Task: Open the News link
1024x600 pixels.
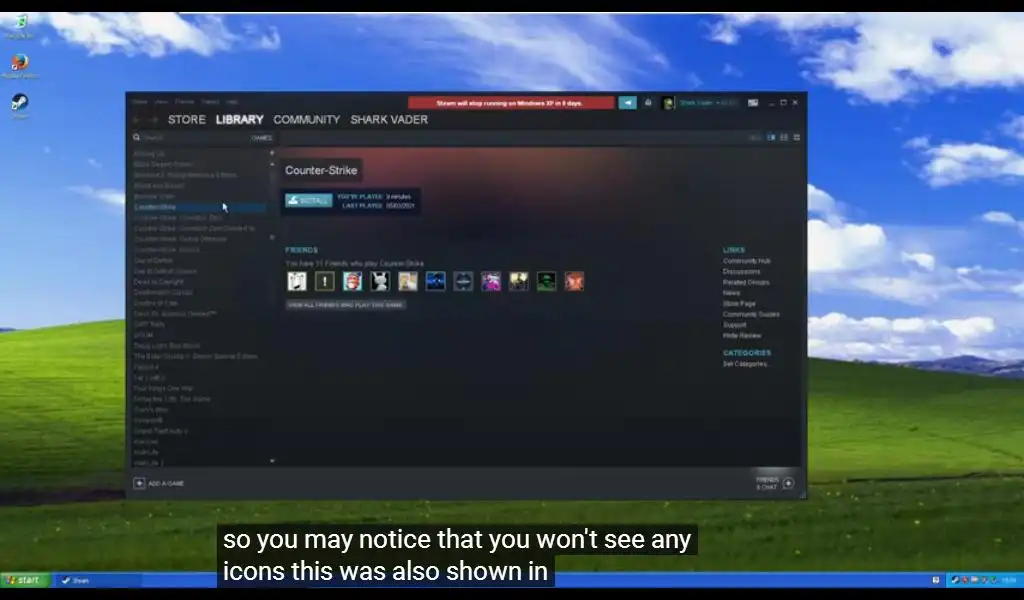Action: 731,293
